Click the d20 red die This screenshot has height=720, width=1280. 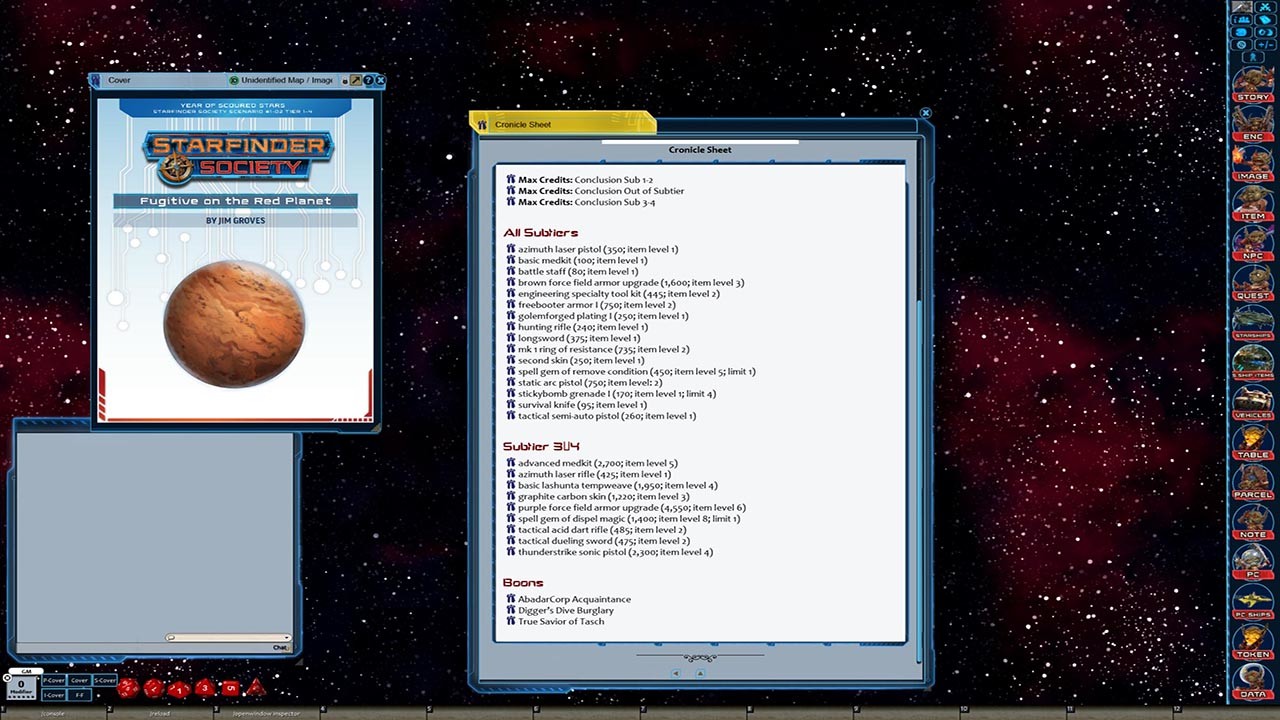[x=127, y=688]
